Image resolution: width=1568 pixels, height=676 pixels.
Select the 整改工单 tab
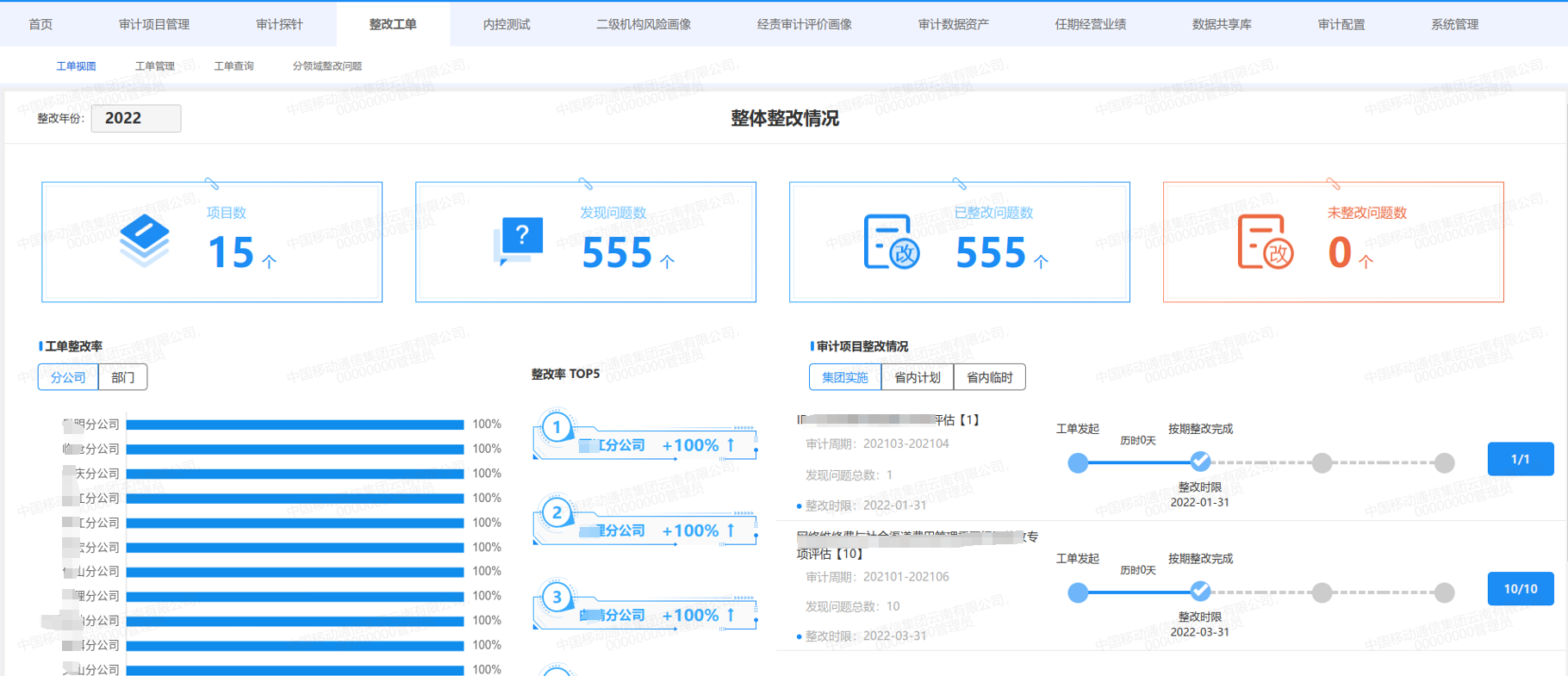pyautogui.click(x=393, y=24)
